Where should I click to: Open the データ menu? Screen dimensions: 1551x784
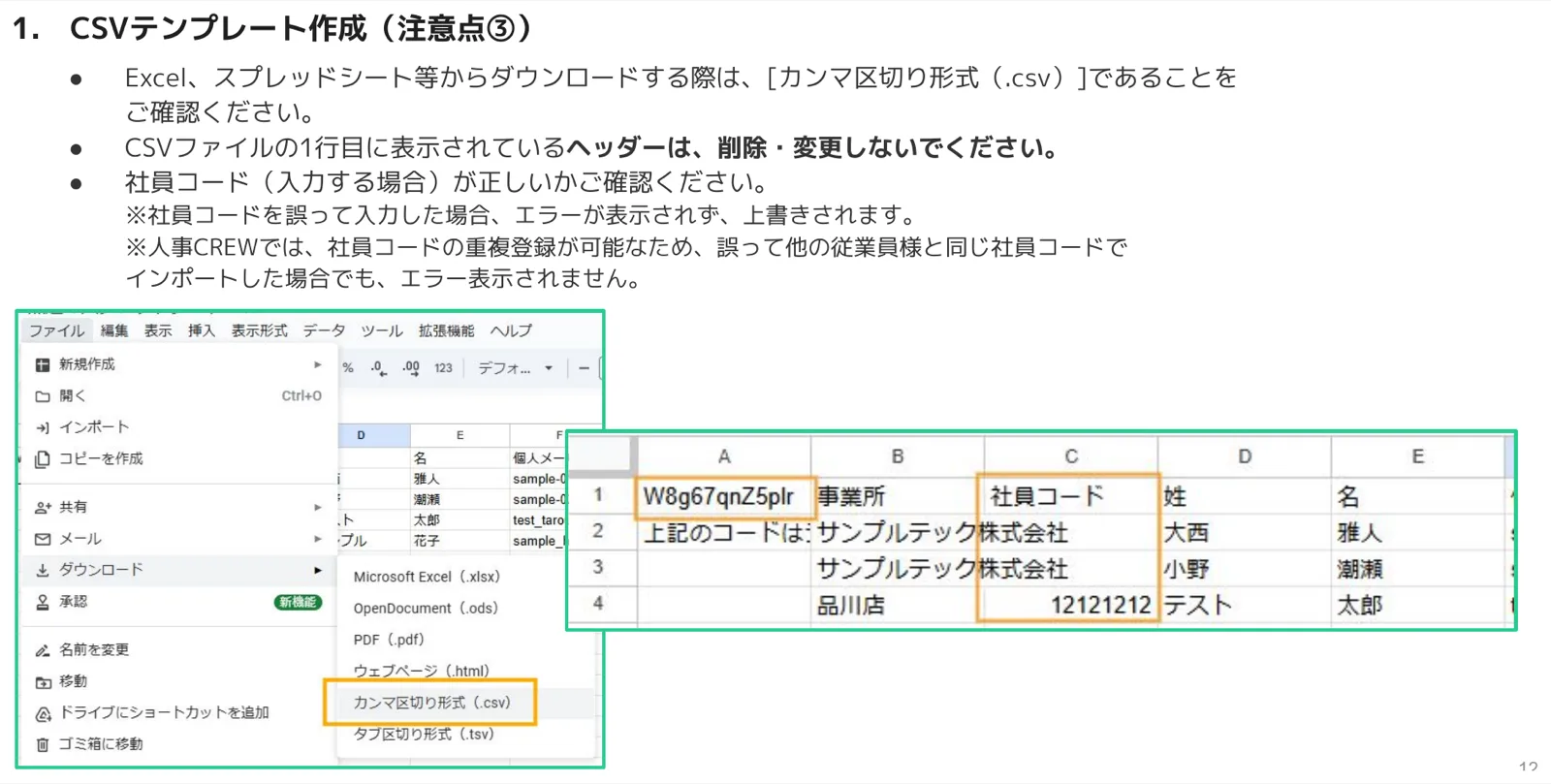pyautogui.click(x=324, y=330)
